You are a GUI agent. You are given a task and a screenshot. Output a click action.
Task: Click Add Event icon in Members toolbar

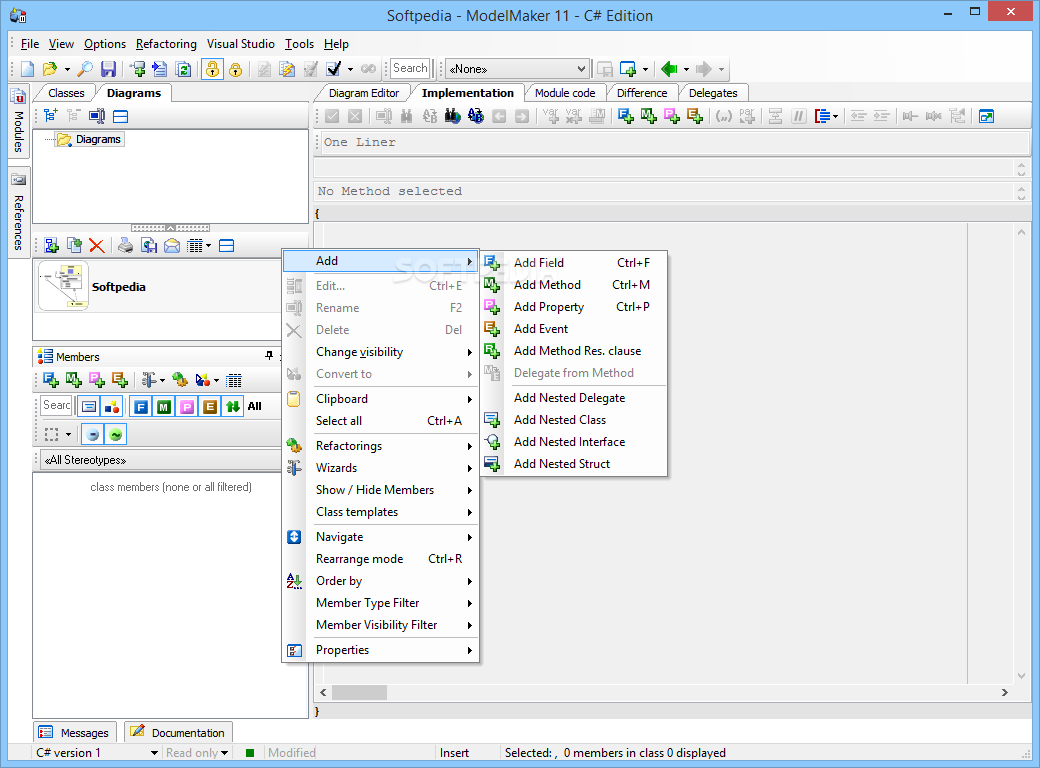click(x=119, y=380)
